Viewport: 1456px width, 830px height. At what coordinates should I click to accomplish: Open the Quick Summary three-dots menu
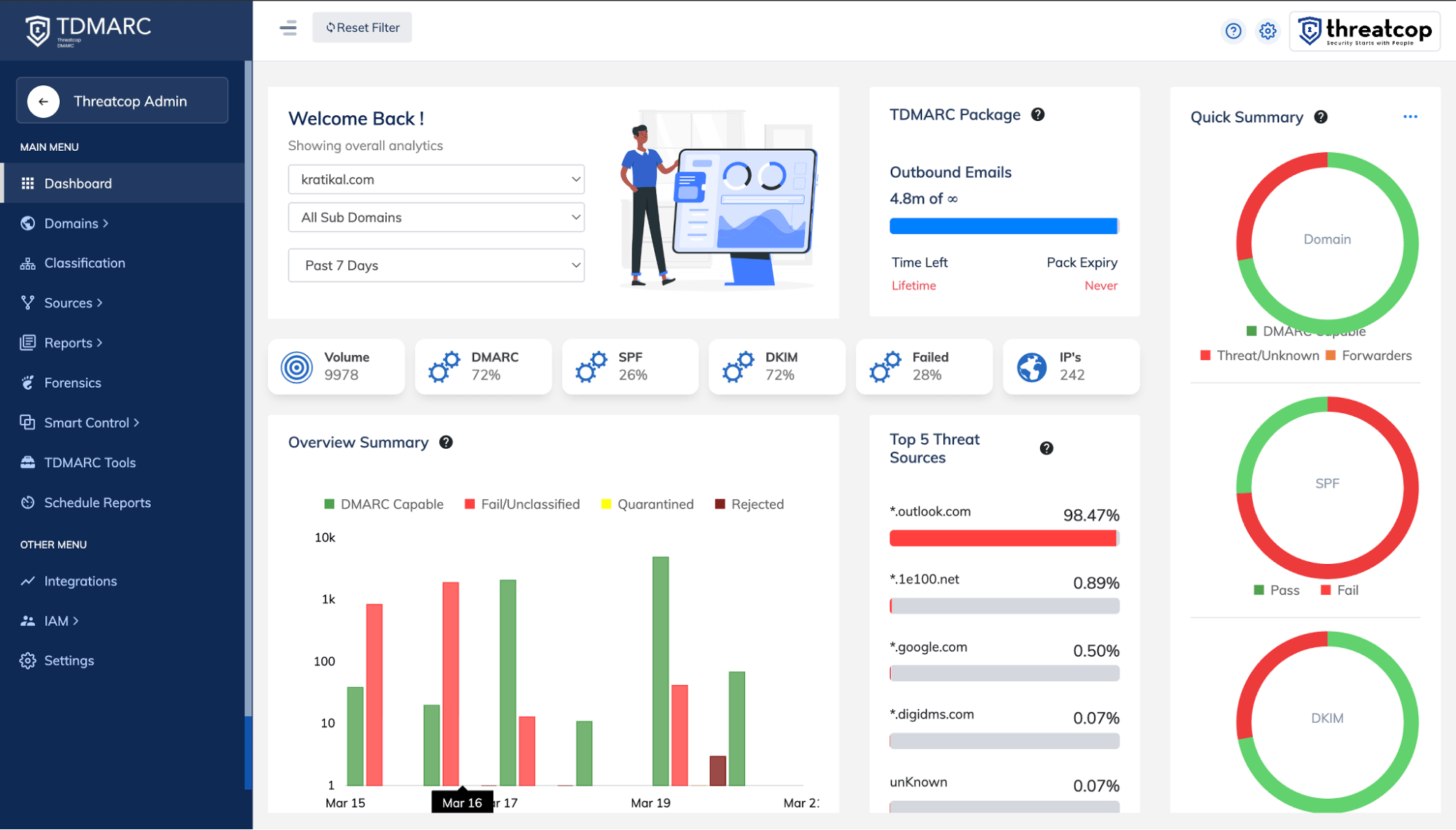point(1409,117)
